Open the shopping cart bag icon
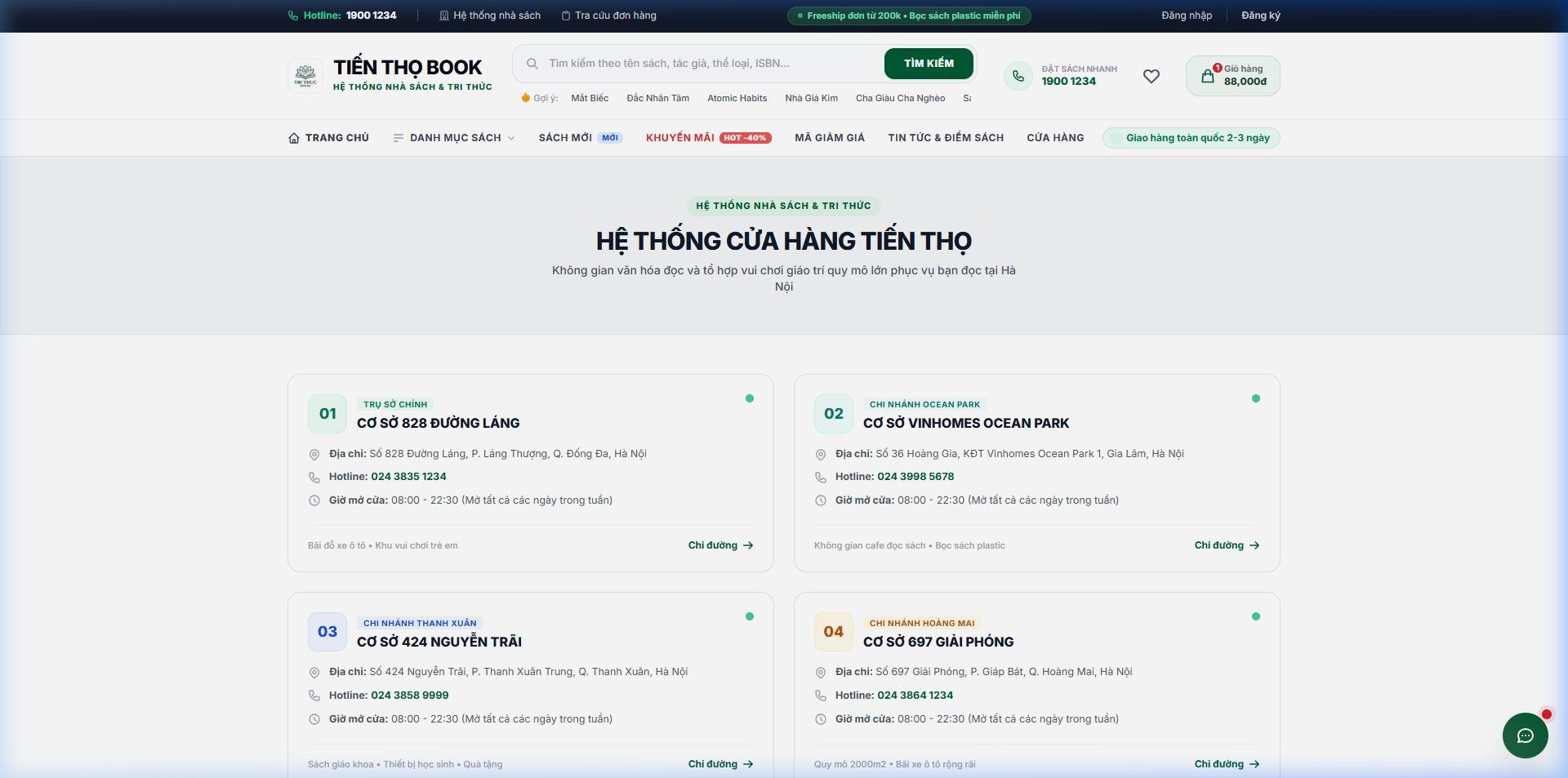Screen dimensions: 1568x778 [x=1208, y=76]
